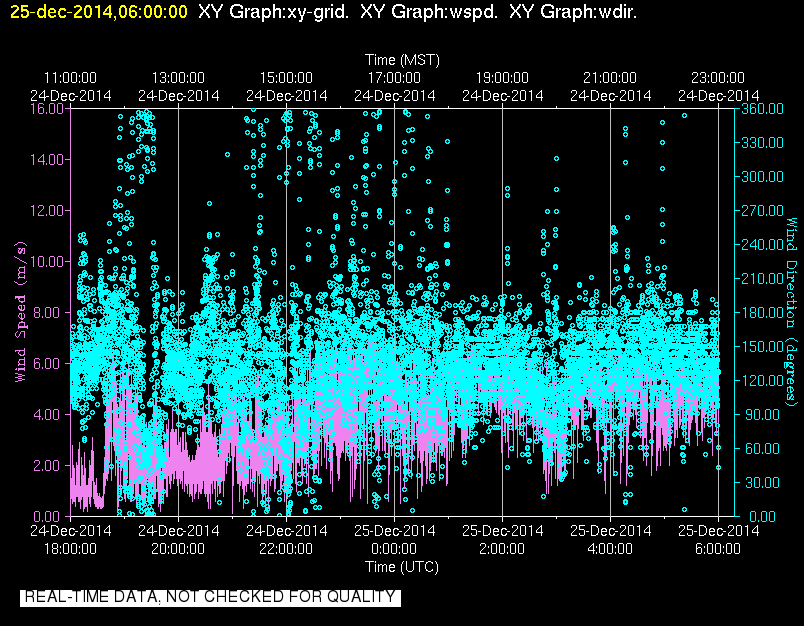Click the '30.00' wind direction tick label

tap(762, 482)
